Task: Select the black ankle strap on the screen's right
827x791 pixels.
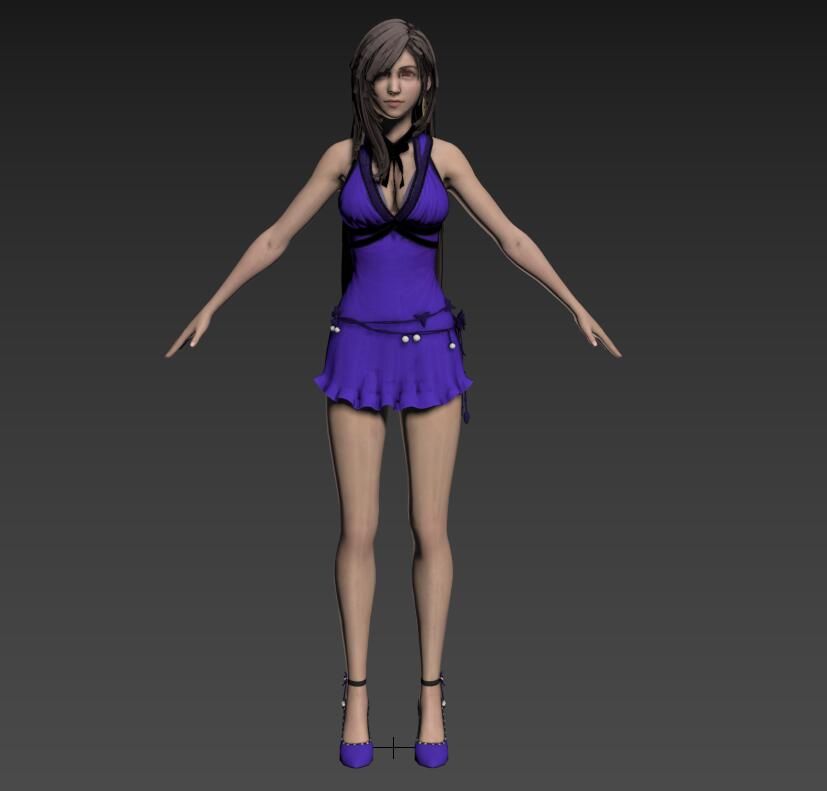Action: 431,682
